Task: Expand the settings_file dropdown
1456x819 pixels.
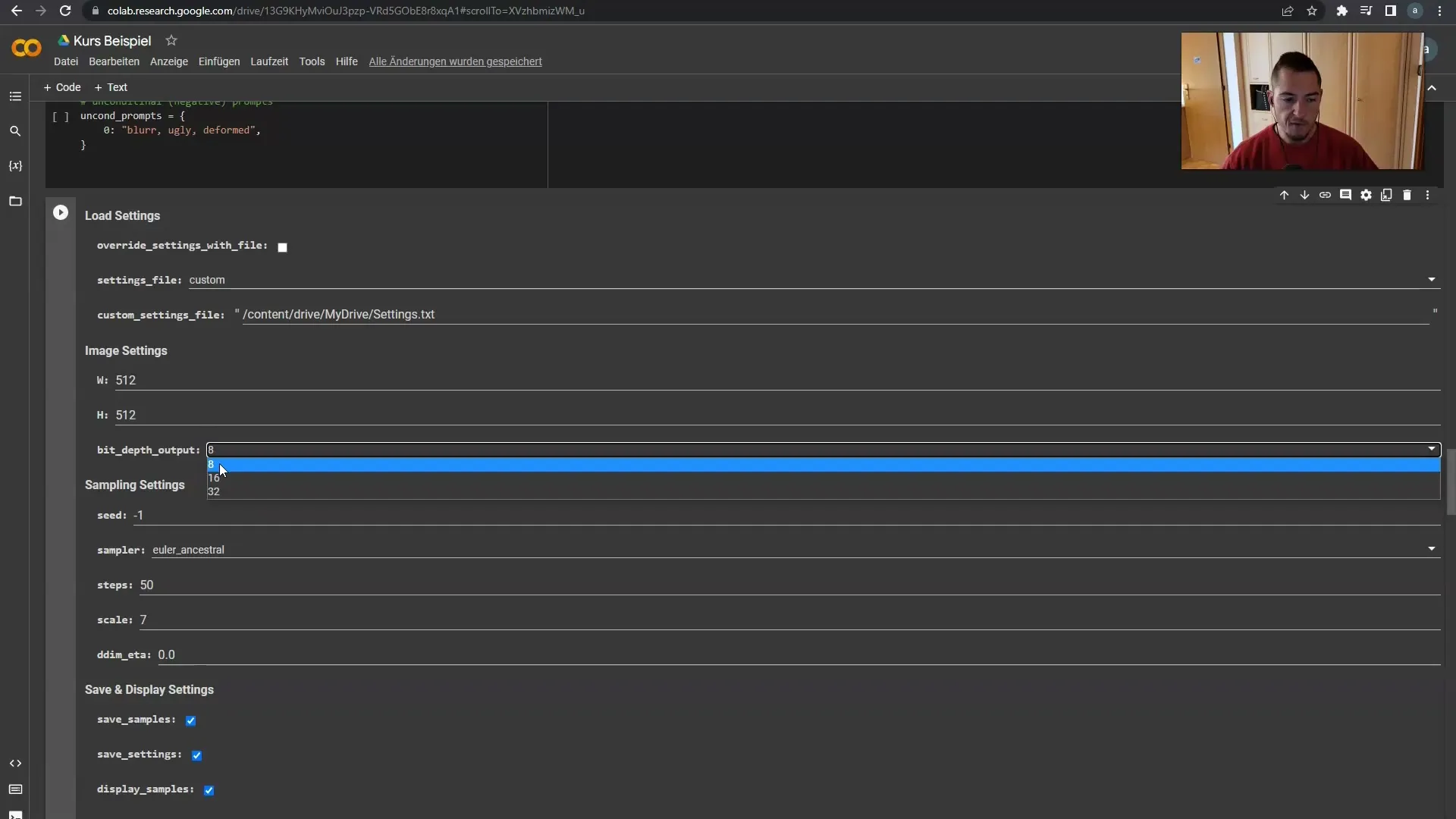Action: 1431,280
